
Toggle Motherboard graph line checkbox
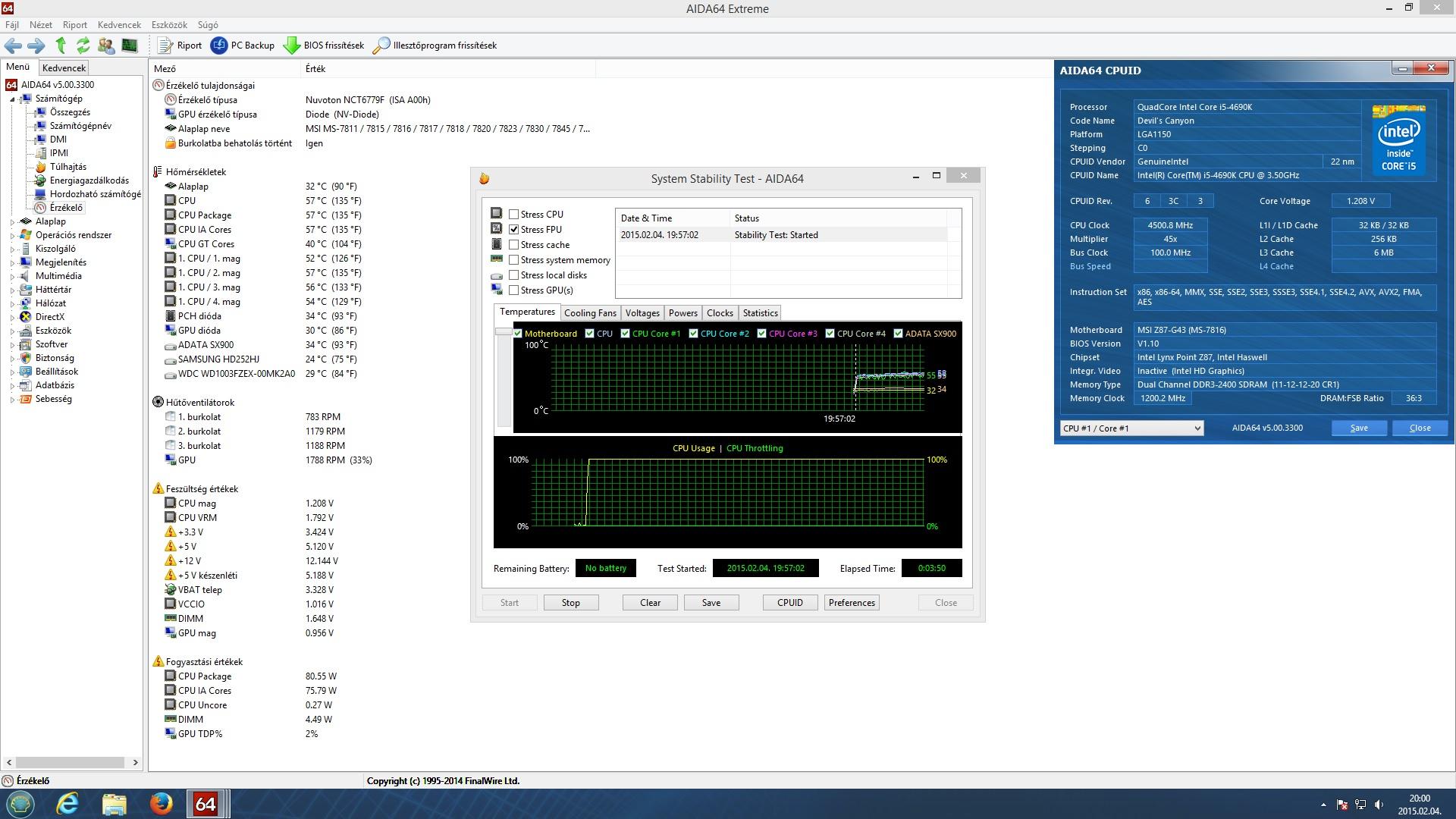(x=518, y=334)
